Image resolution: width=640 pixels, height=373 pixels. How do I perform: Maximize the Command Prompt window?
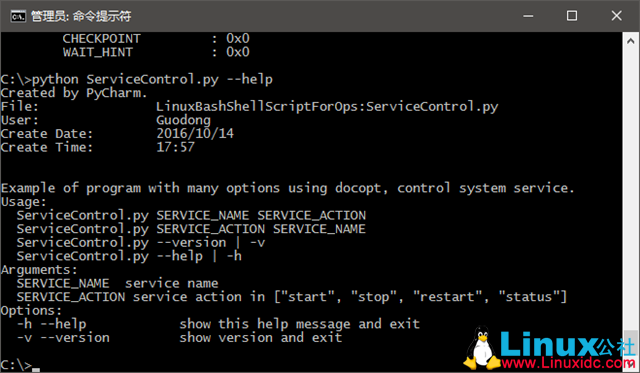tap(572, 16)
